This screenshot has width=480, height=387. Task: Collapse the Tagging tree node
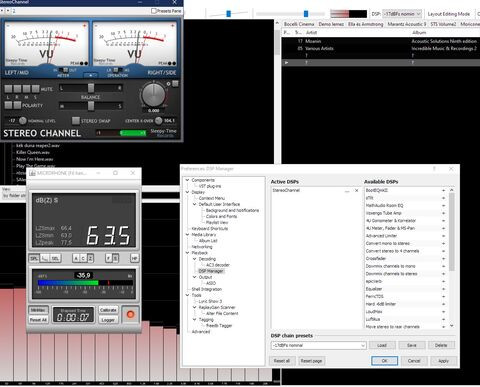click(x=195, y=319)
